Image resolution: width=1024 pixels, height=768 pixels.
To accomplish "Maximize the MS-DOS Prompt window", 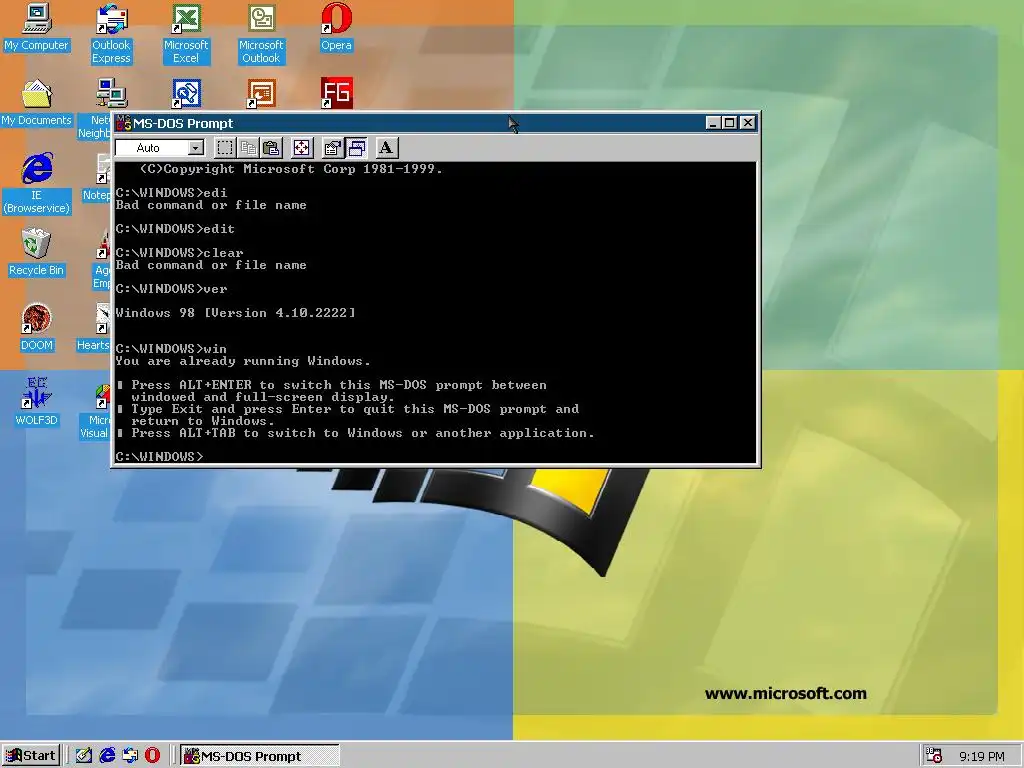I will pos(729,123).
